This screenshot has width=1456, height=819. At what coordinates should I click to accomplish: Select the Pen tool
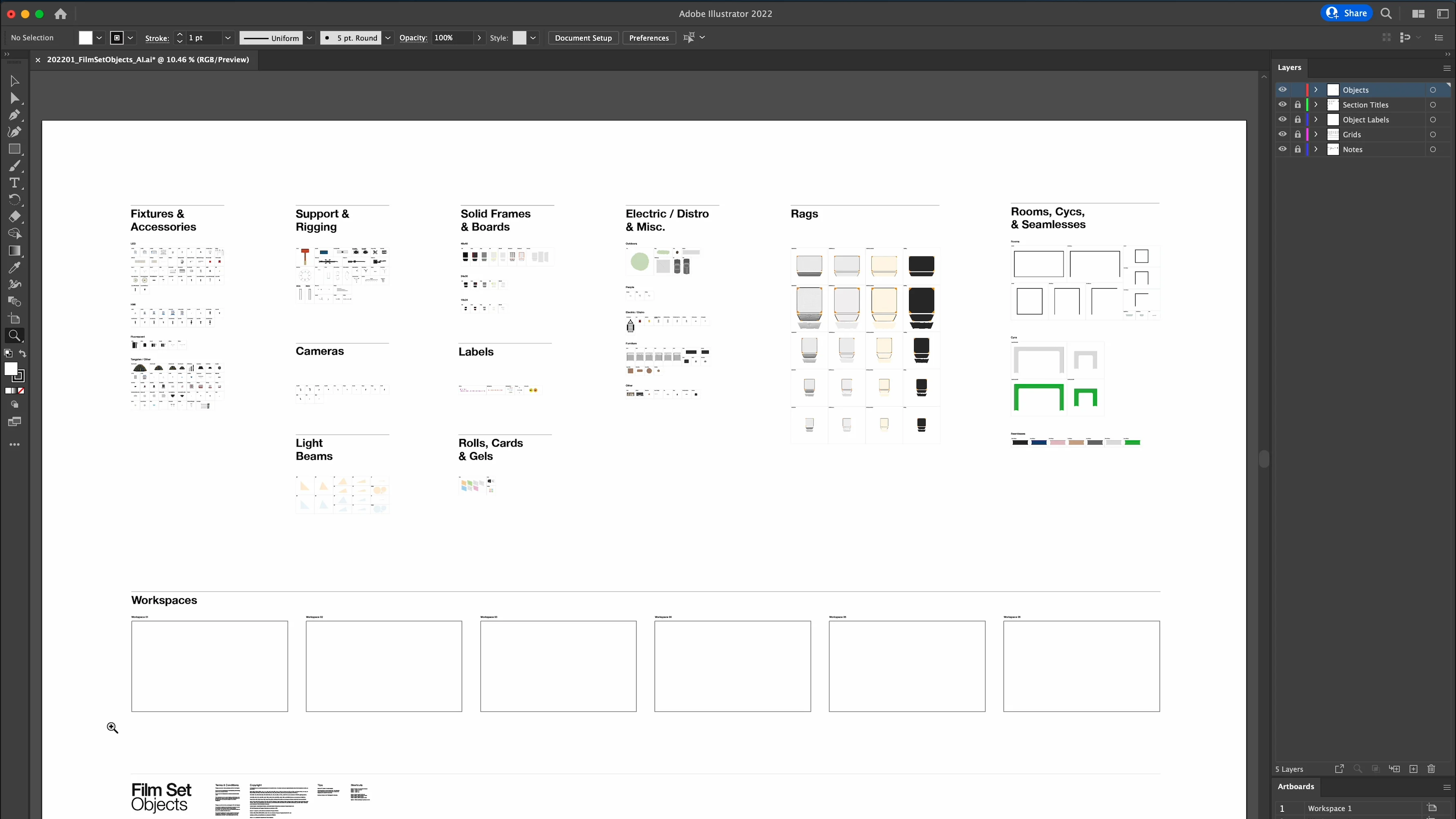(15, 115)
